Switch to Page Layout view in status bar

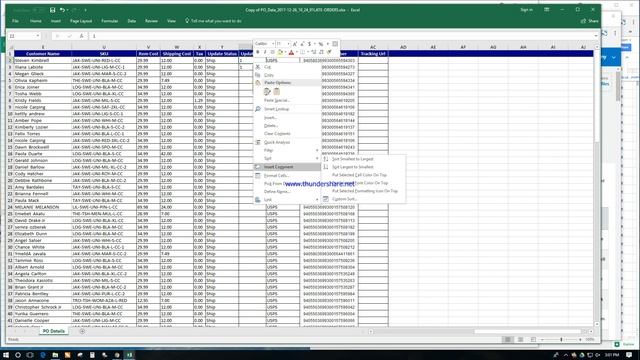point(520,340)
